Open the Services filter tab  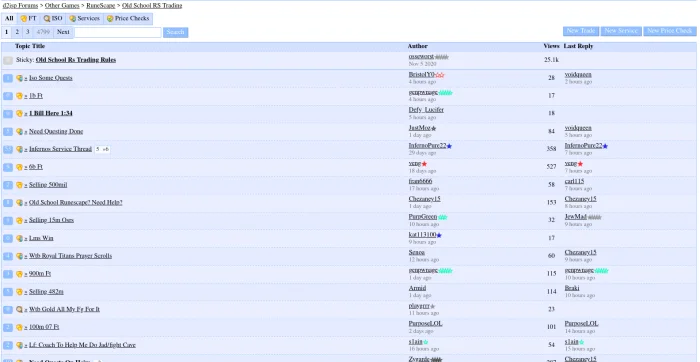(84, 19)
